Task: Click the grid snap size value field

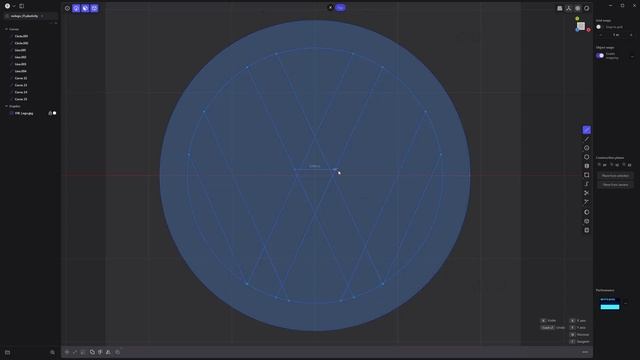Action: pos(616,35)
